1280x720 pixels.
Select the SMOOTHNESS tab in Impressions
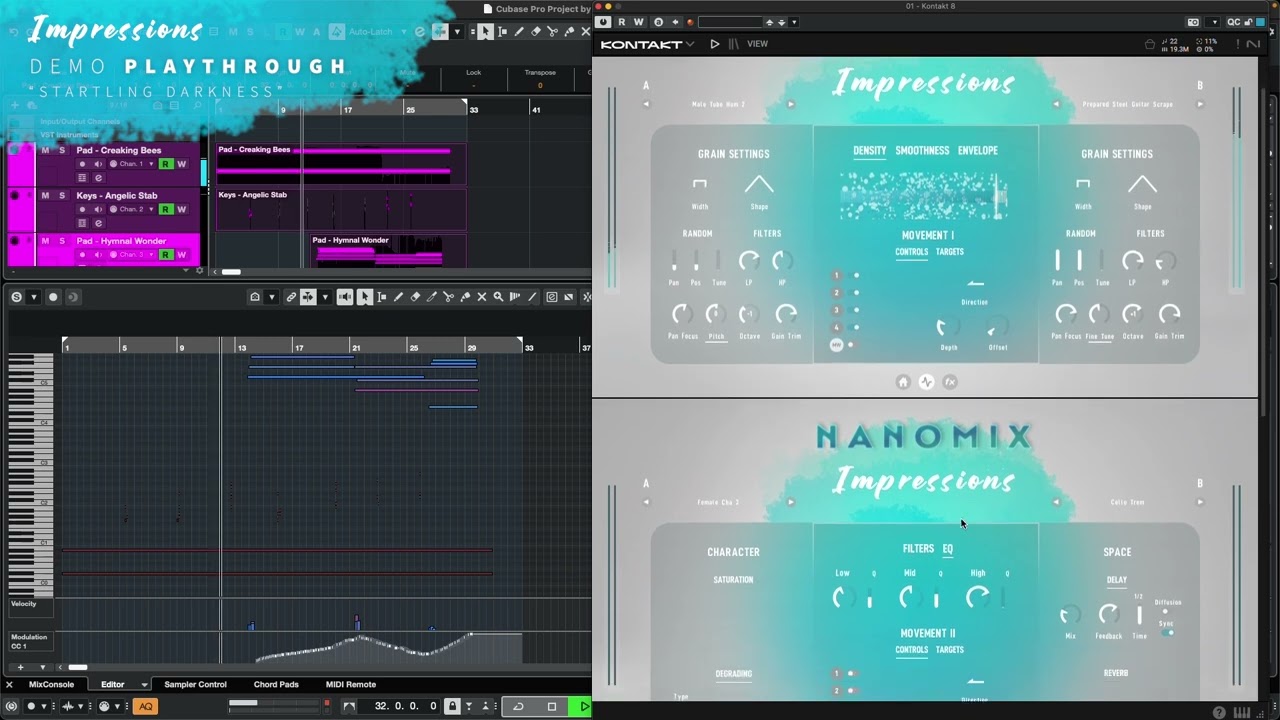(922, 151)
